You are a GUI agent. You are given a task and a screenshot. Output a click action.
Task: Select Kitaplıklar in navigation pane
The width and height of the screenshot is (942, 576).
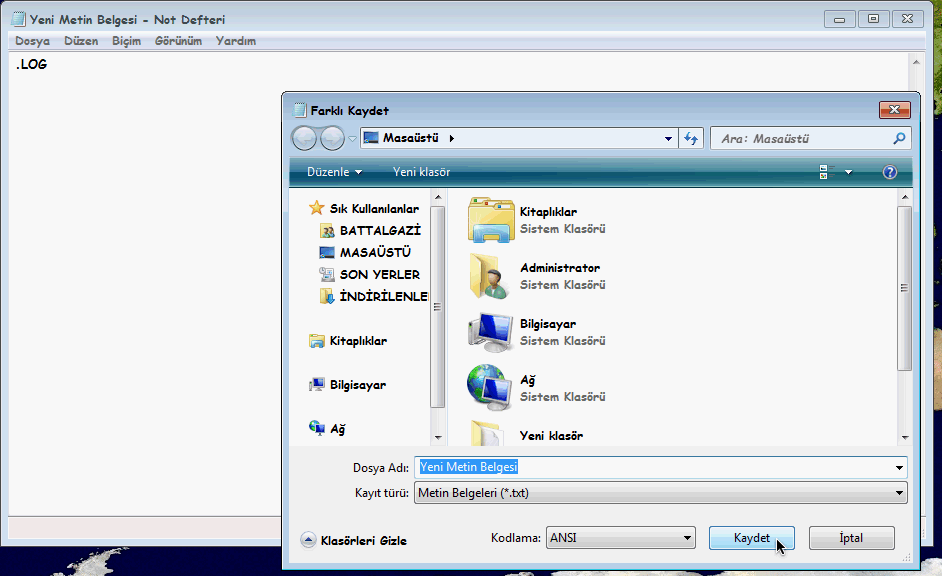click(358, 341)
